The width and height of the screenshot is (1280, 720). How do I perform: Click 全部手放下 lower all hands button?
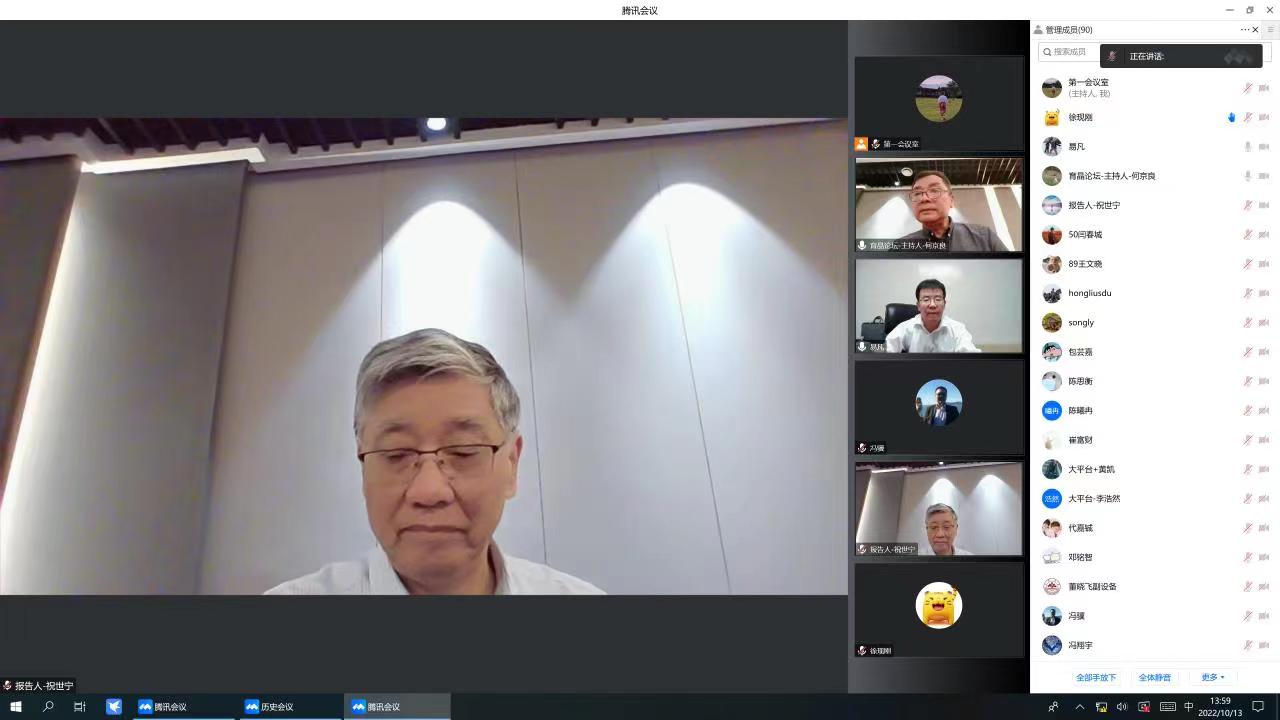(1096, 678)
